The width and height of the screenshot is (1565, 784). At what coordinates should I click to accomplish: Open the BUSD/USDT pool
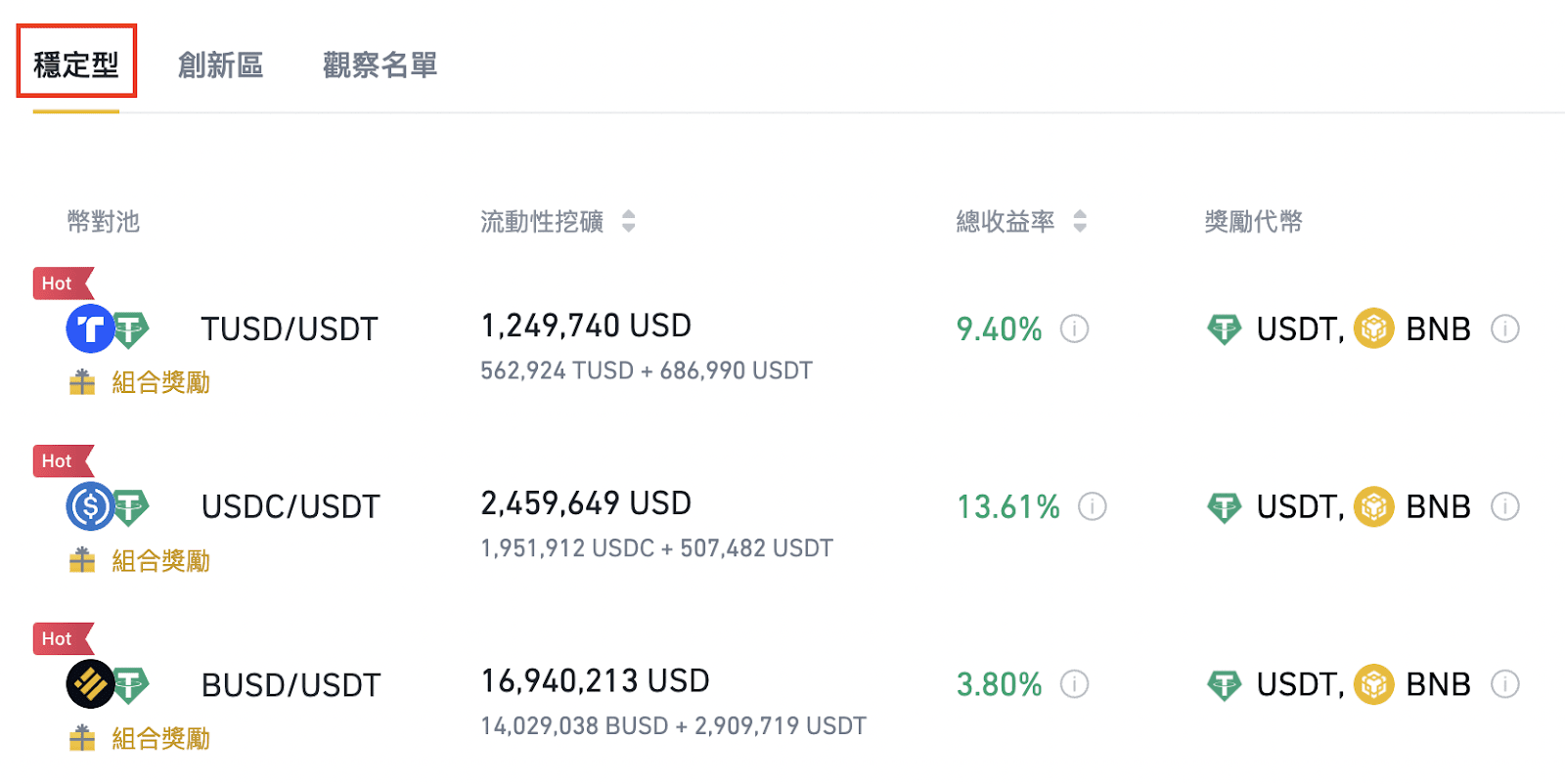[x=291, y=685]
